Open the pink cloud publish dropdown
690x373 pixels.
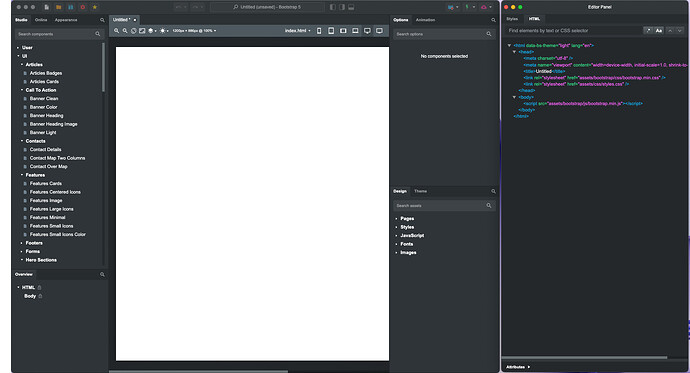pos(486,7)
